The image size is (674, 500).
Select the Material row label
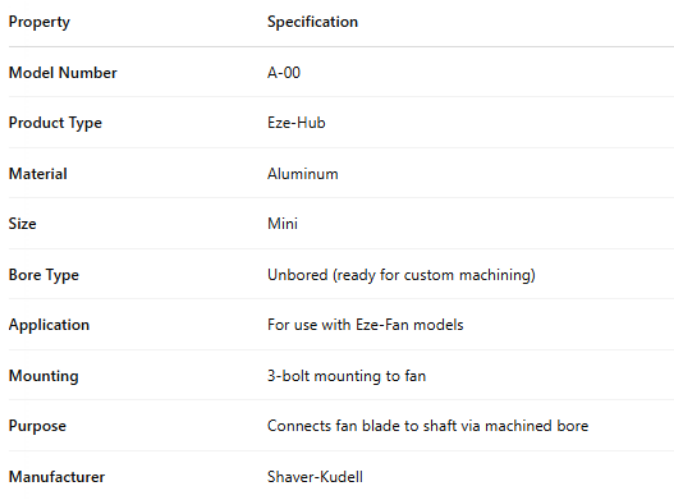pyautogui.click(x=38, y=174)
